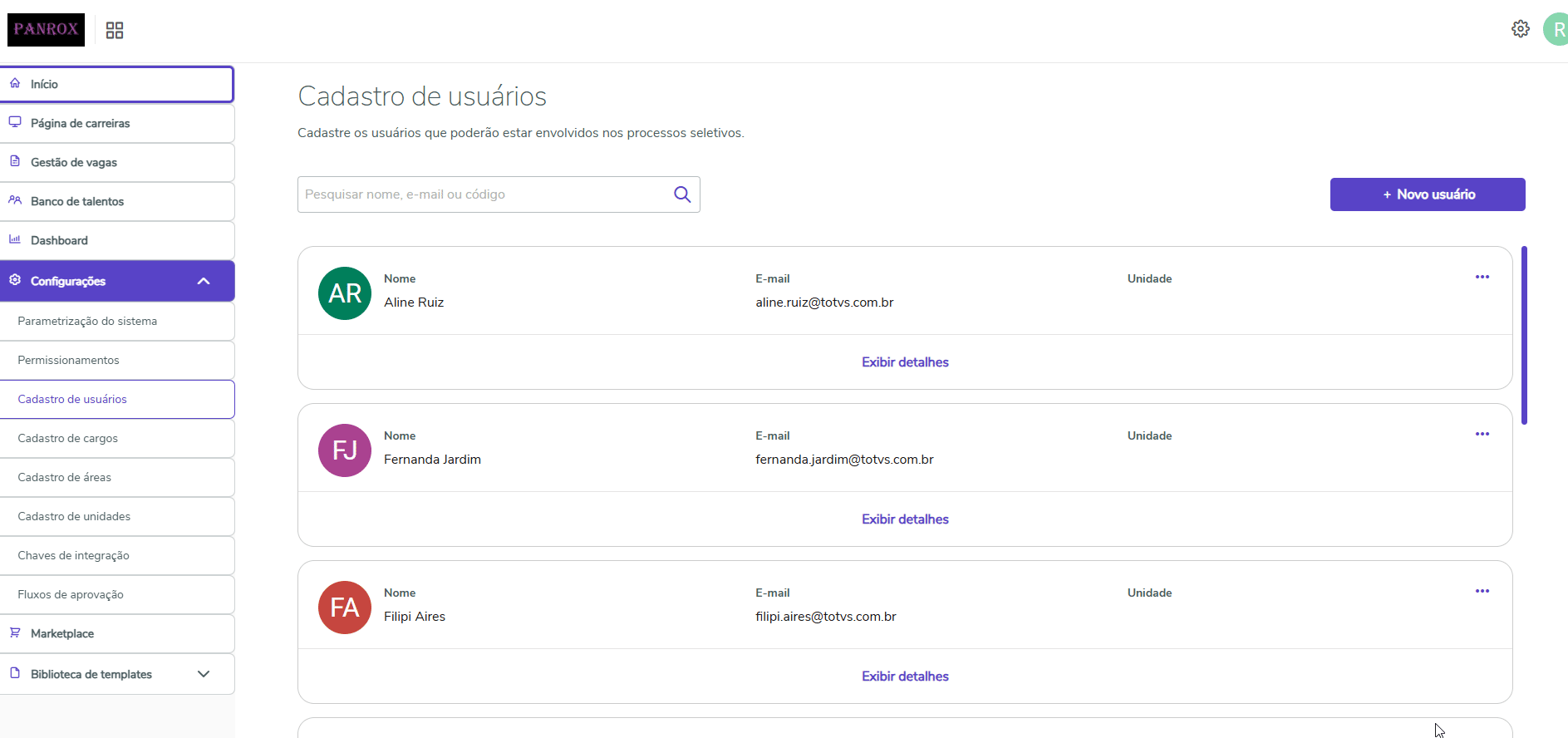
Task: Open options menu for Filipi Aires
Action: click(1482, 591)
